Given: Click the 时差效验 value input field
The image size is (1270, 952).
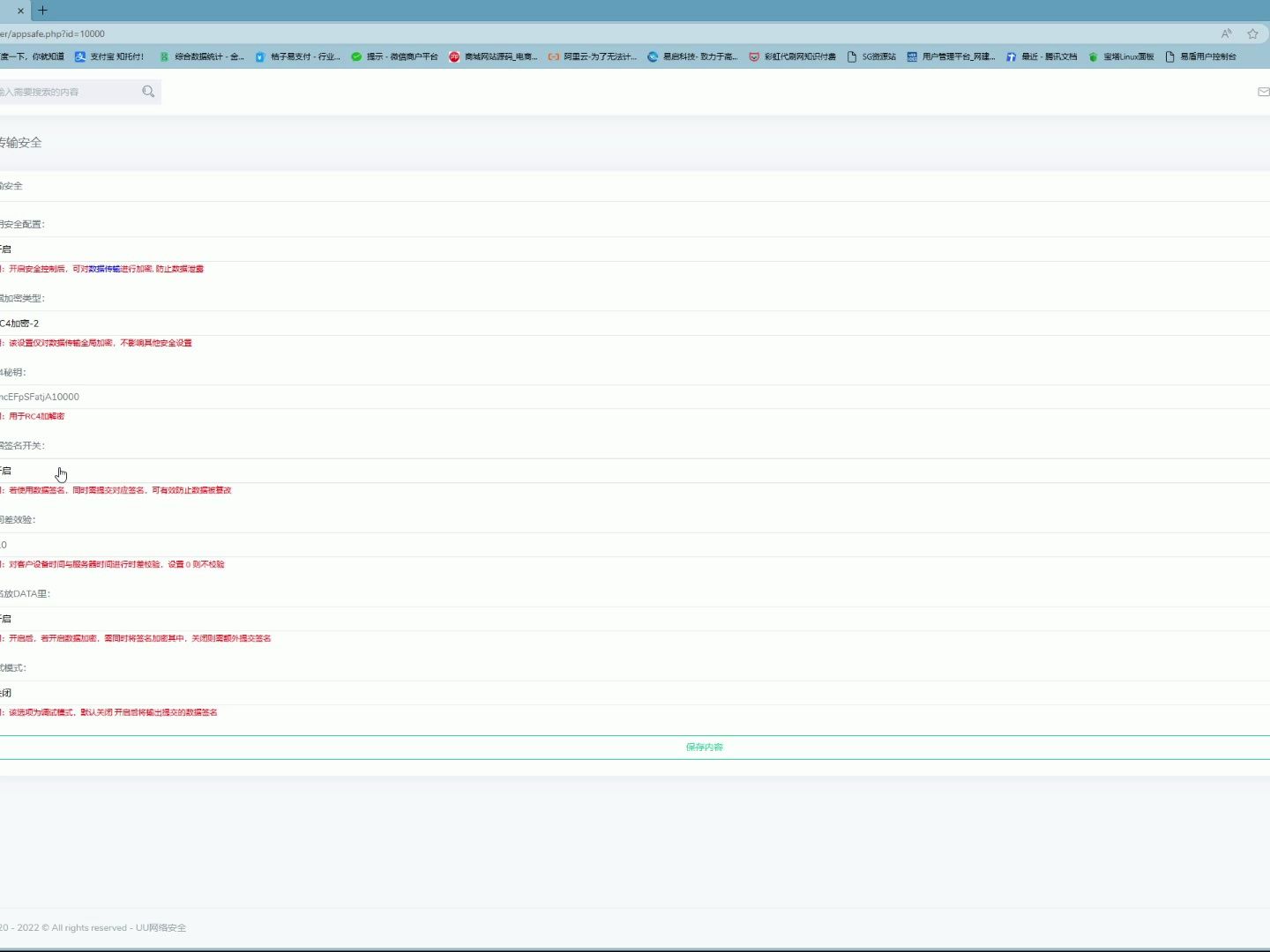Looking at the screenshot, I should pyautogui.click(x=635, y=545).
